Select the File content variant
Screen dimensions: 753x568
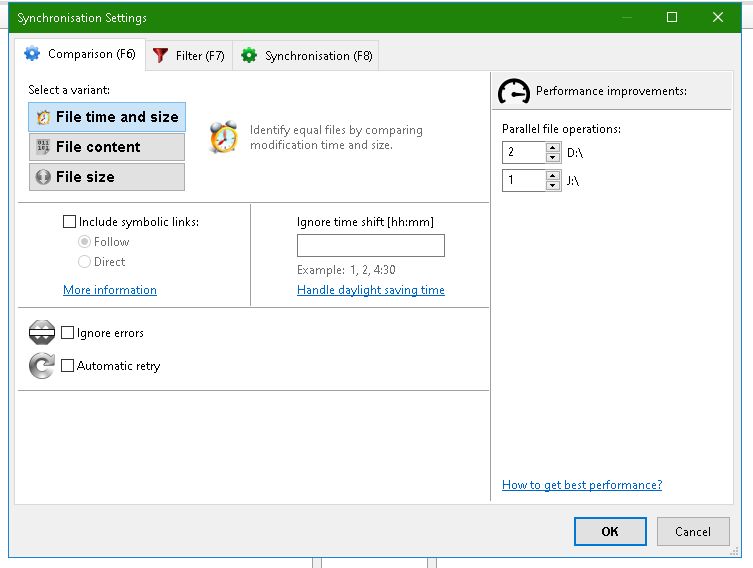click(107, 147)
